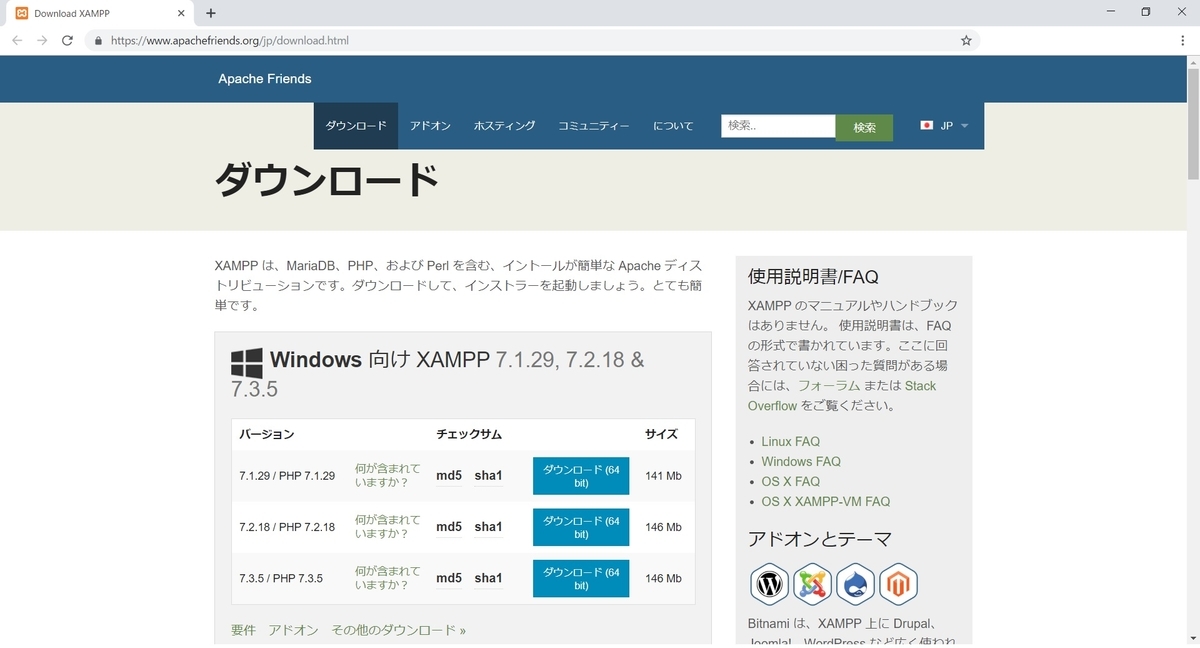
Task: Click the 141 Mb size cell
Action: tap(663, 476)
